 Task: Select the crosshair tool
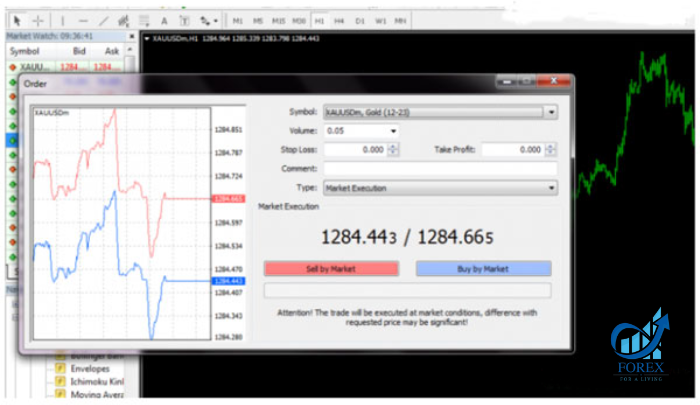pos(38,21)
